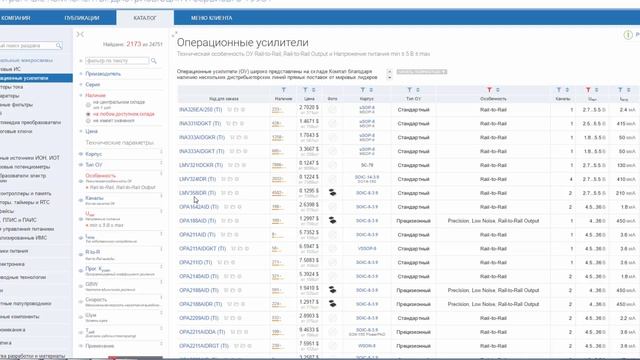This screenshot has height=360, width=640.
Task: Select radio 'на любом доступном складе'
Action: click(x=88, y=114)
